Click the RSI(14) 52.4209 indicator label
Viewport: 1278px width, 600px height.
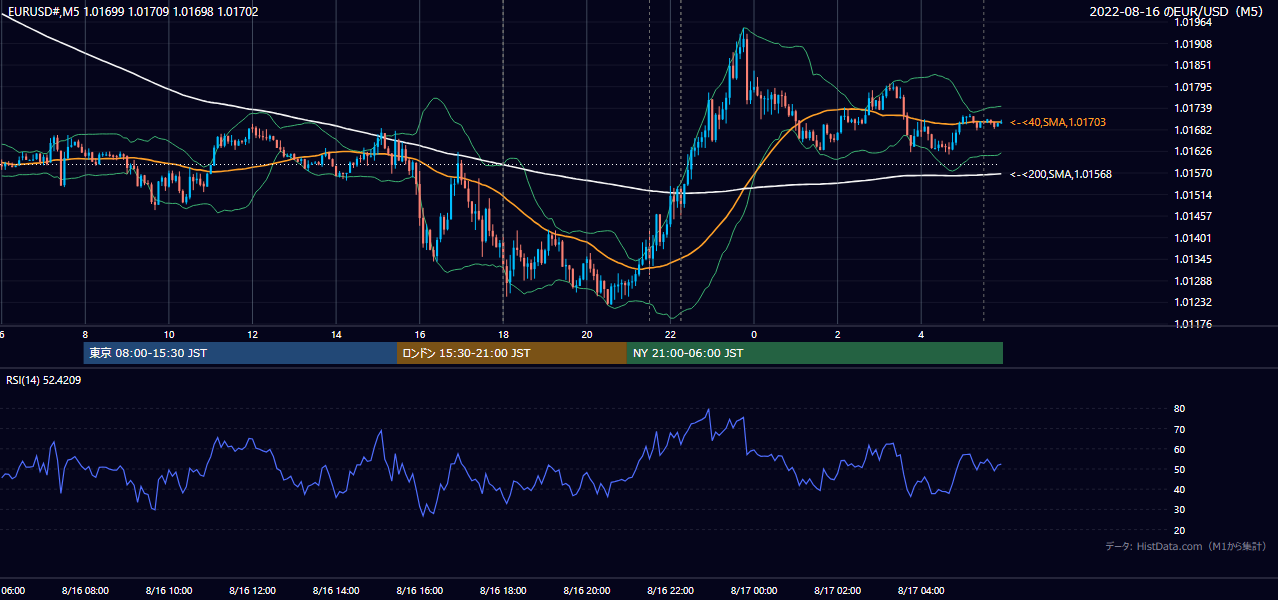pyautogui.click(x=44, y=380)
